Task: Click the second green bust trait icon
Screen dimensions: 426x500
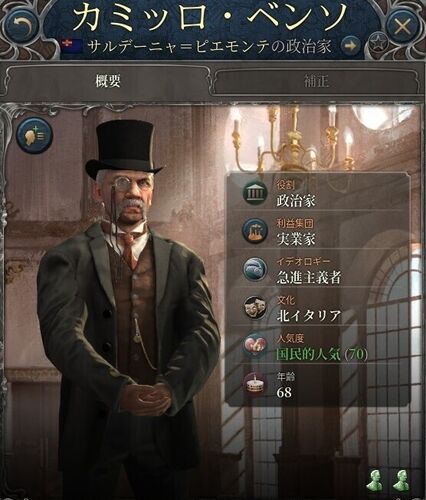Action: 400,479
